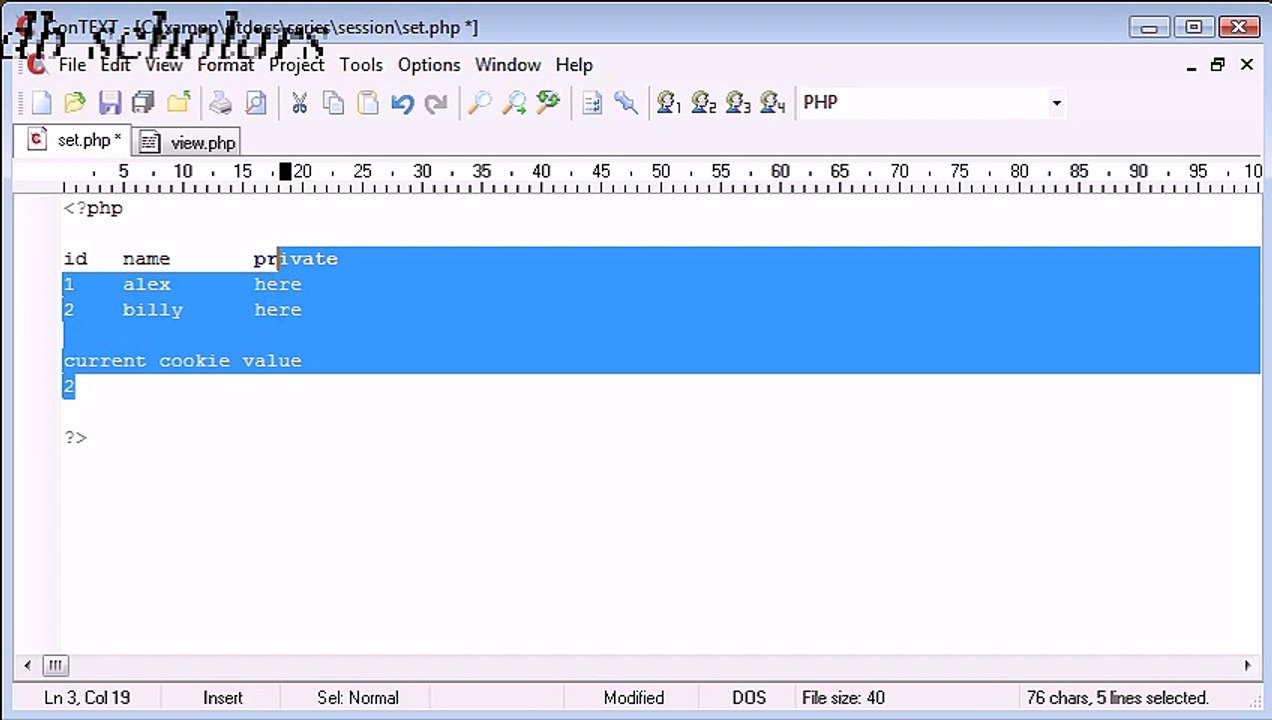Click the word 'alex' in editor
The image size is (1272, 720).
coord(147,284)
